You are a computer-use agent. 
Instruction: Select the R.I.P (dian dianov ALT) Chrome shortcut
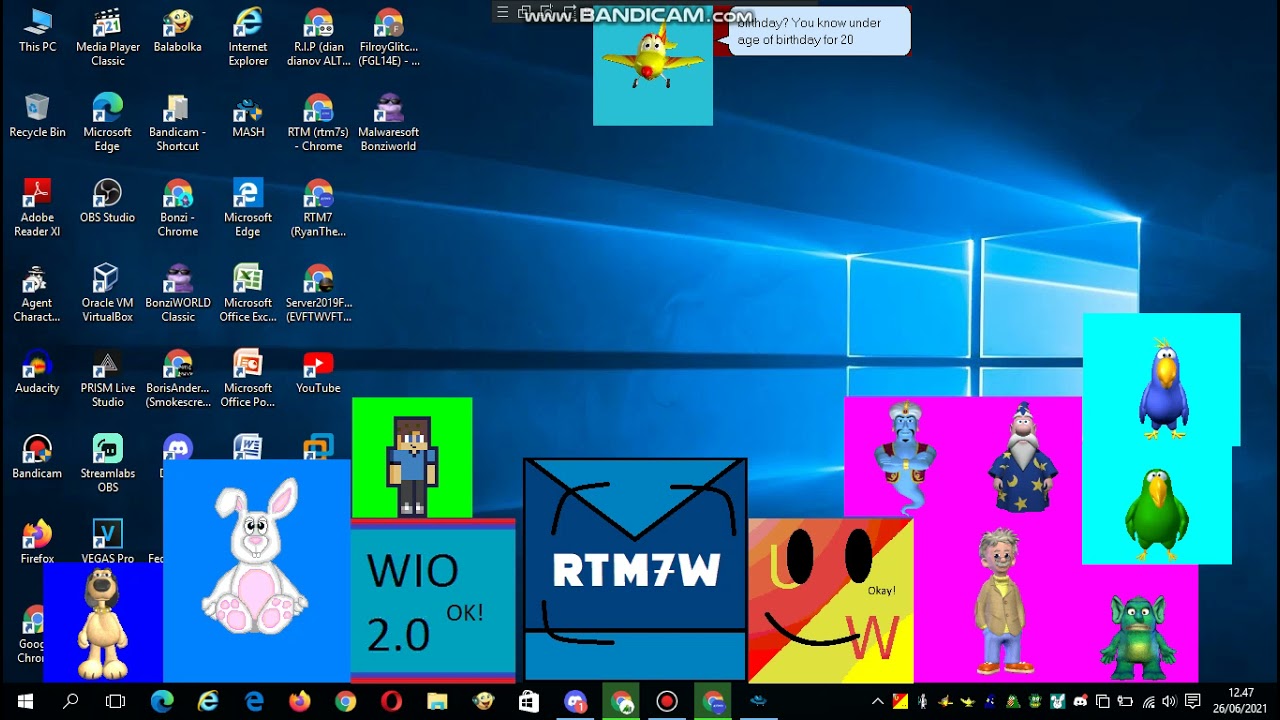318,38
